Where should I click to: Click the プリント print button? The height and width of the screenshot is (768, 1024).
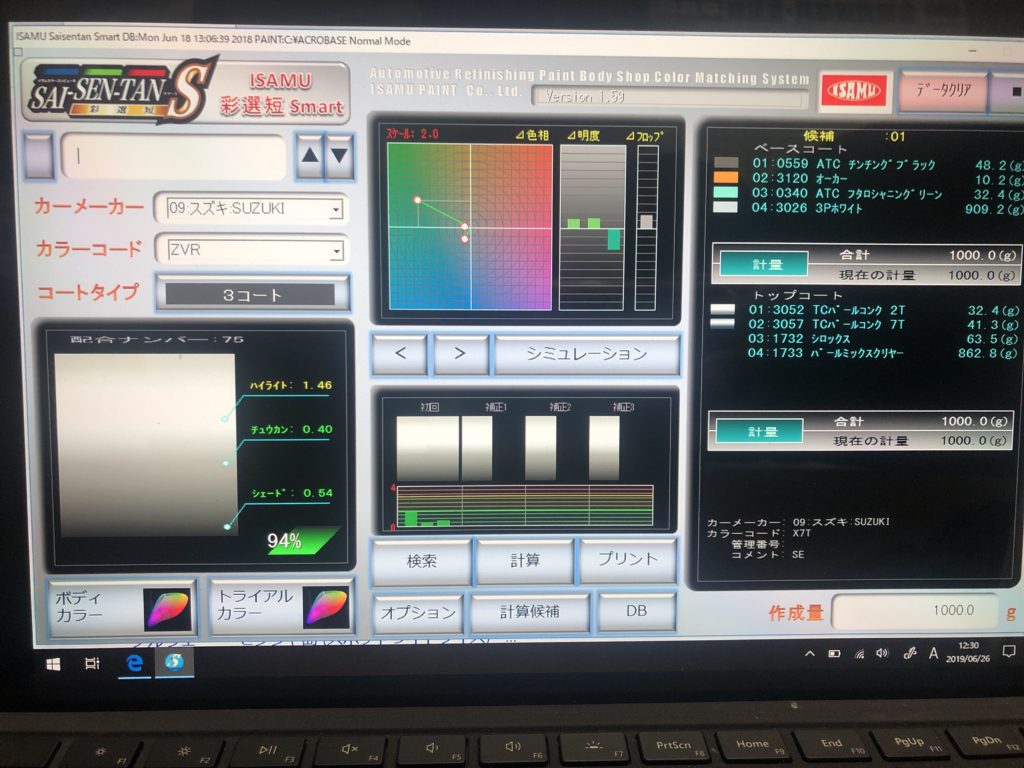(627, 560)
